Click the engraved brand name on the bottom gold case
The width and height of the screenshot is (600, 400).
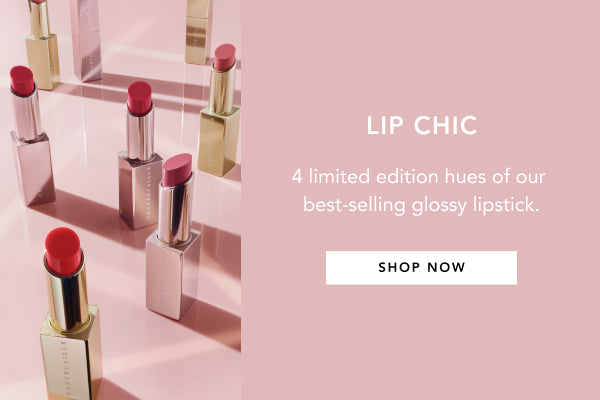63,368
